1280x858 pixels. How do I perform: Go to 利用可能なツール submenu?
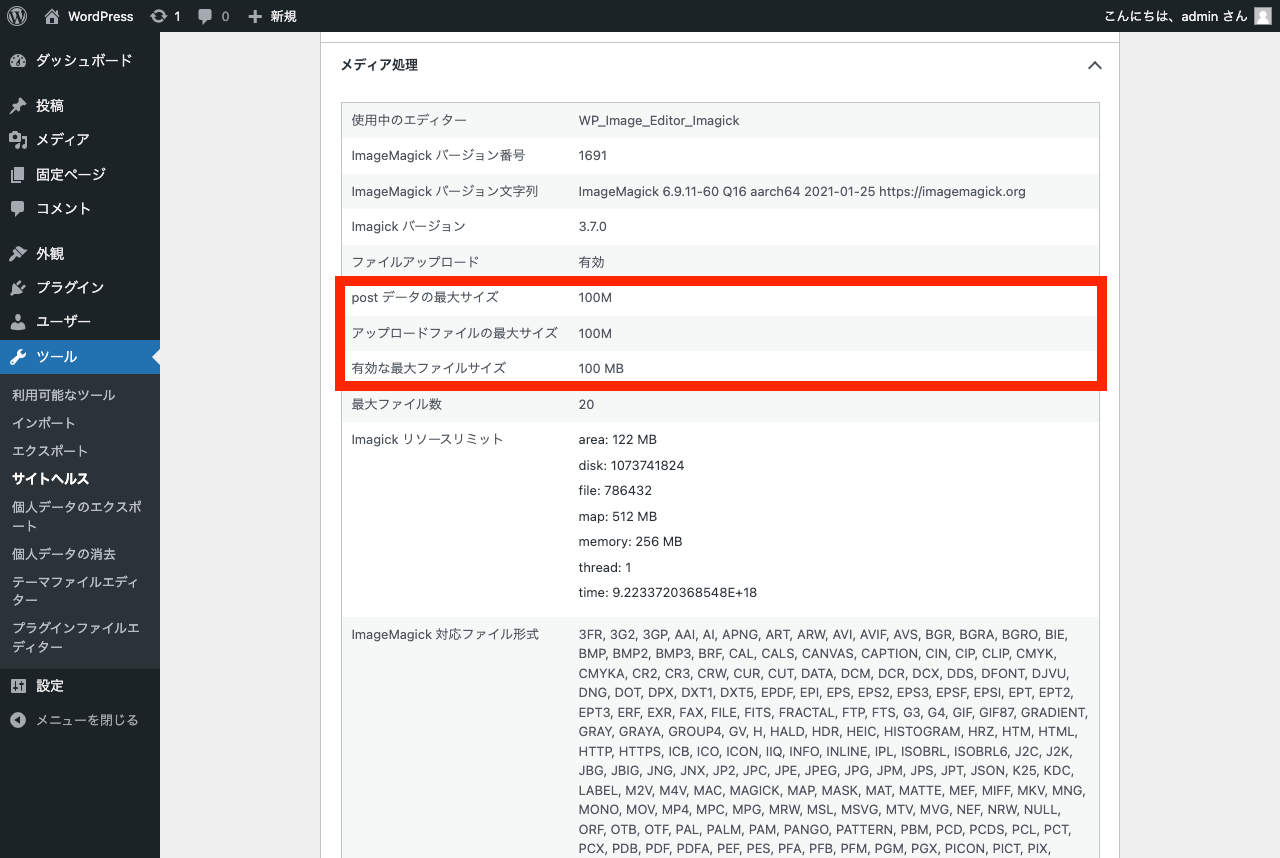(63, 395)
